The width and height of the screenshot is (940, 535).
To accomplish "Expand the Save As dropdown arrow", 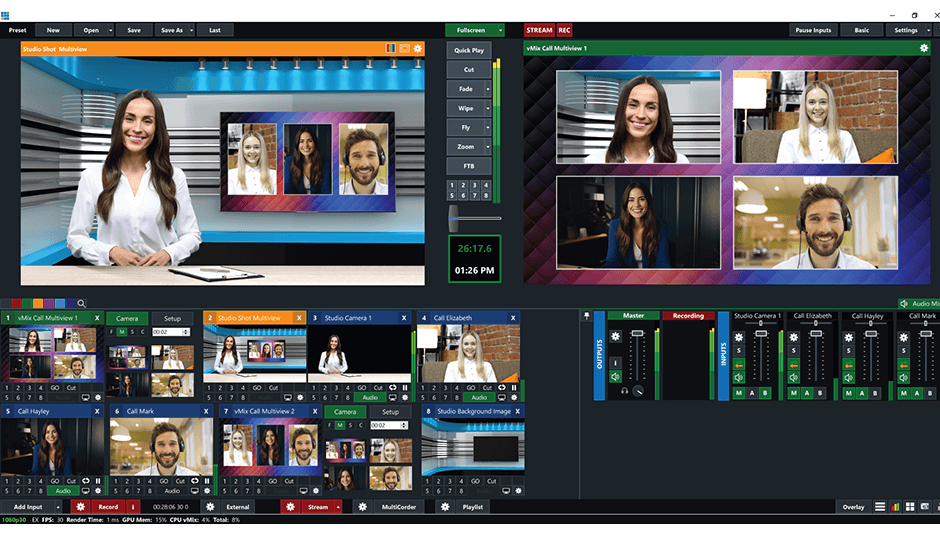I will point(189,30).
